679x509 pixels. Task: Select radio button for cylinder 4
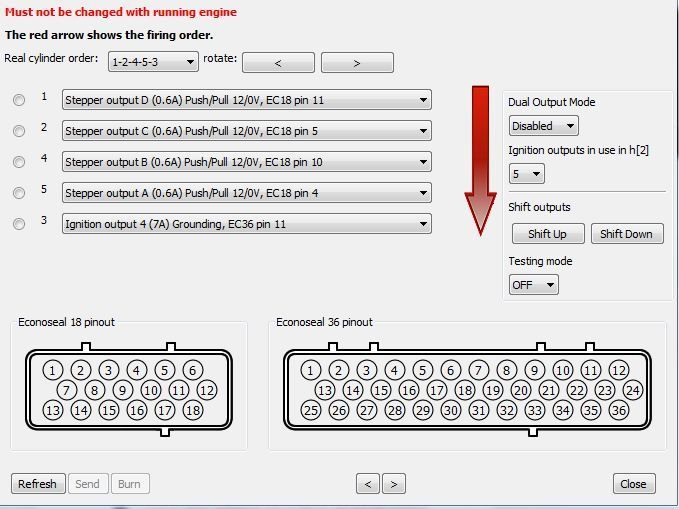pyautogui.click(x=19, y=162)
